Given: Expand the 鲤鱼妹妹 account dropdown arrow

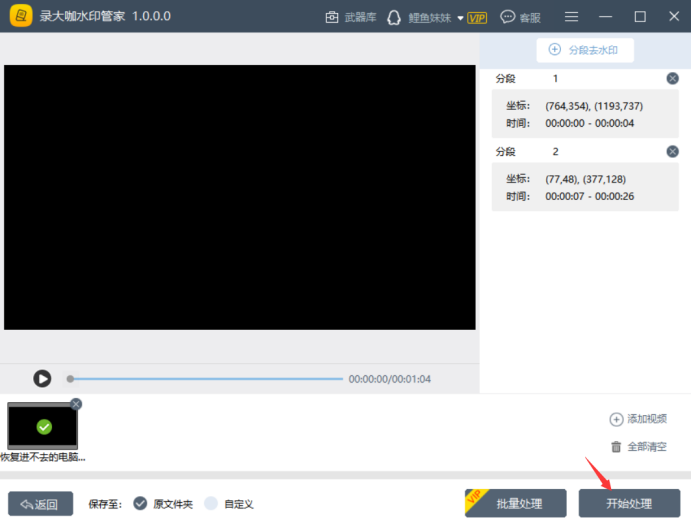Looking at the screenshot, I should point(460,18).
